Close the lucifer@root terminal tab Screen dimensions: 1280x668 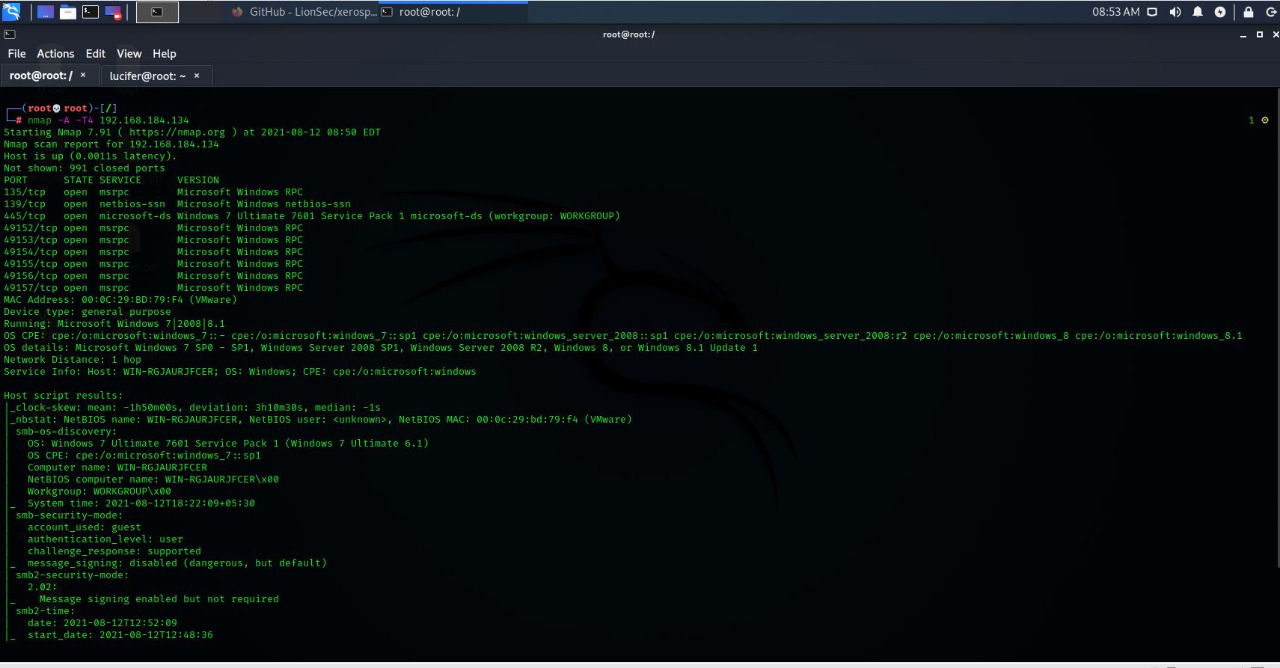[197, 76]
